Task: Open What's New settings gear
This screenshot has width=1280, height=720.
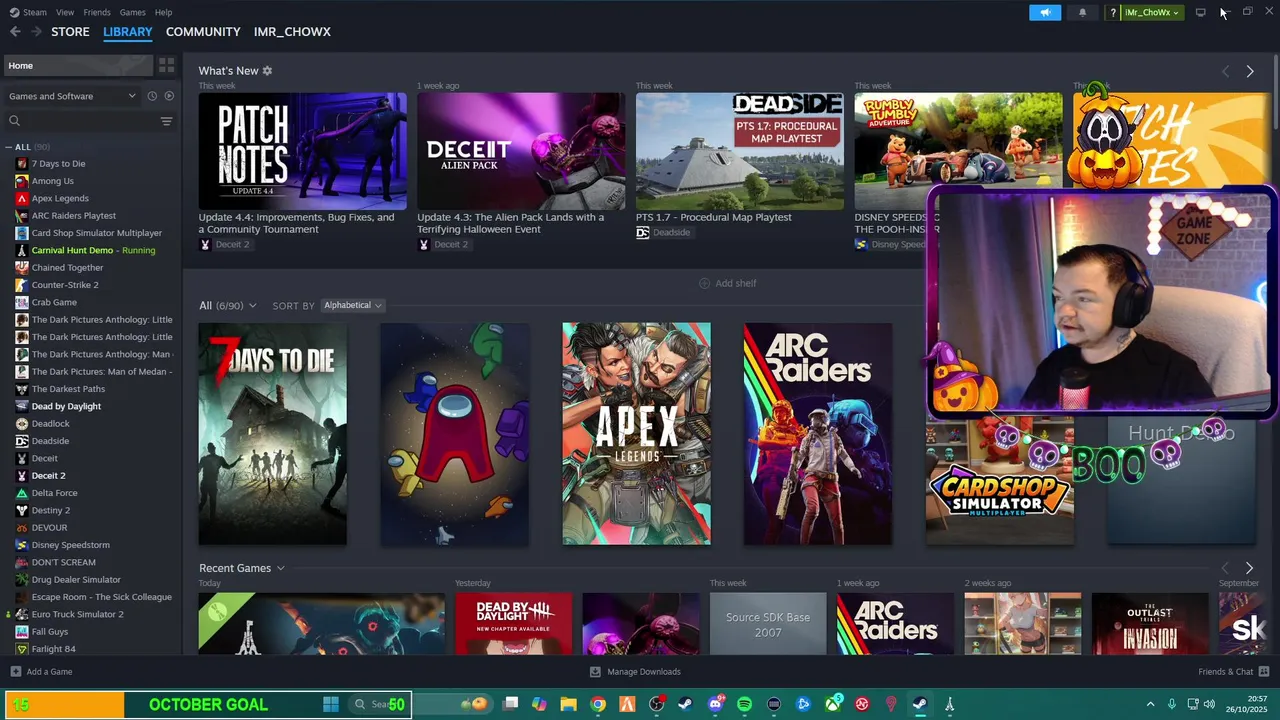Action: (x=267, y=71)
